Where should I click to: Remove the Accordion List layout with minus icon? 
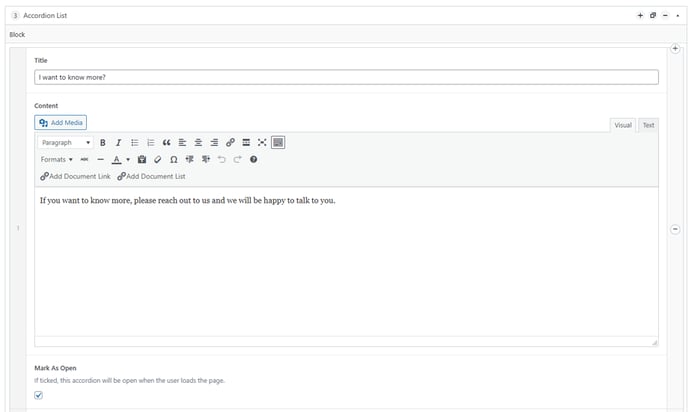[665, 15]
